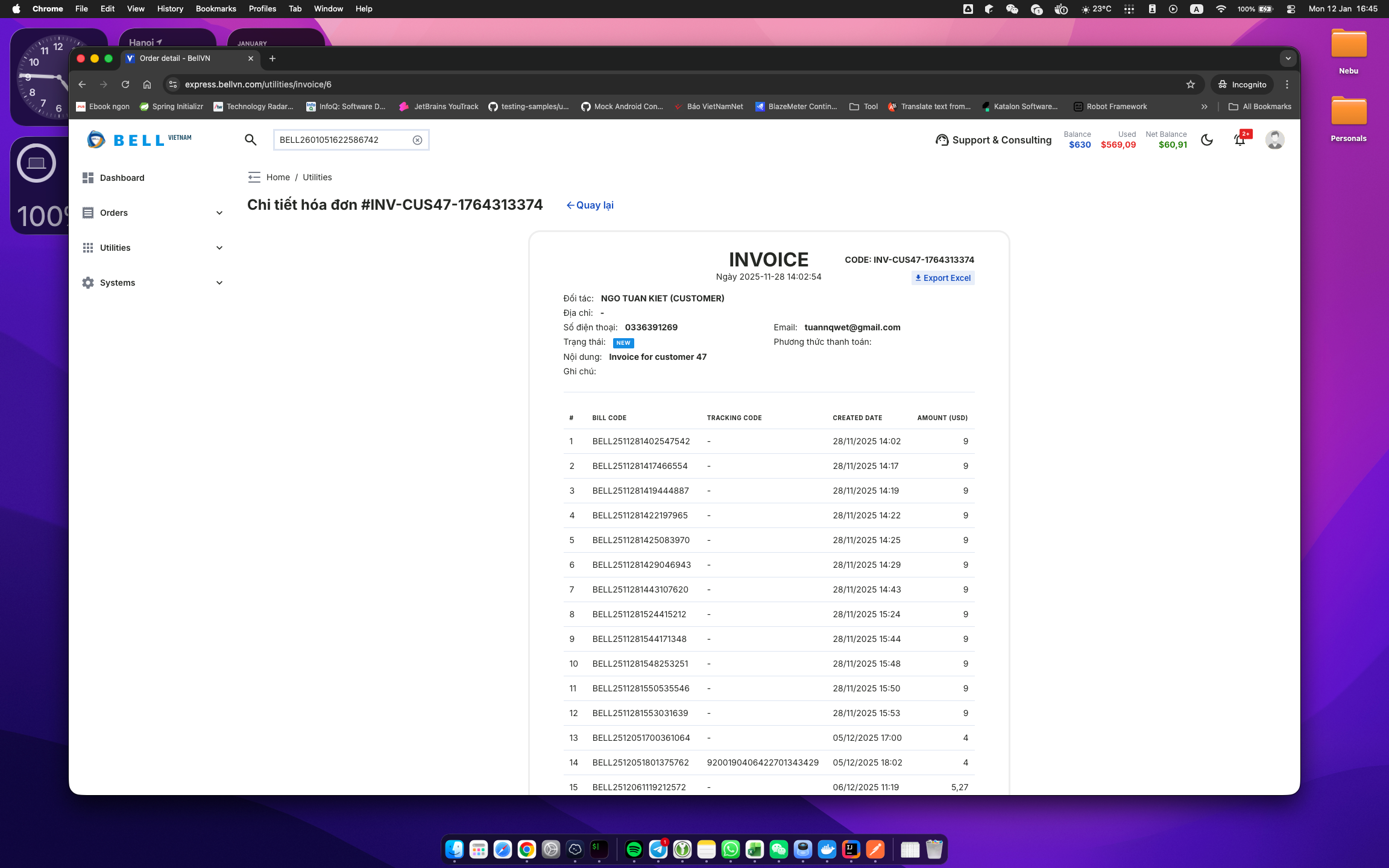Click the Export Excel button

tap(943, 278)
